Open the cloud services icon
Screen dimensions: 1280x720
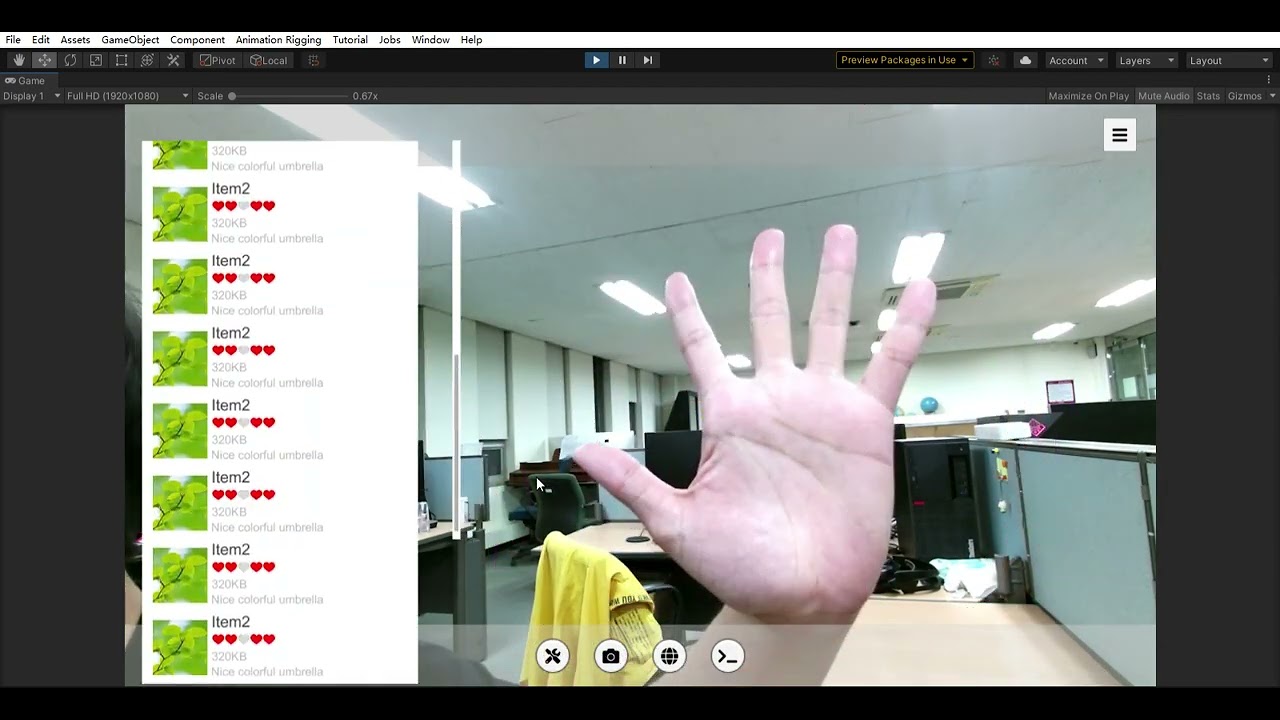coord(1025,60)
